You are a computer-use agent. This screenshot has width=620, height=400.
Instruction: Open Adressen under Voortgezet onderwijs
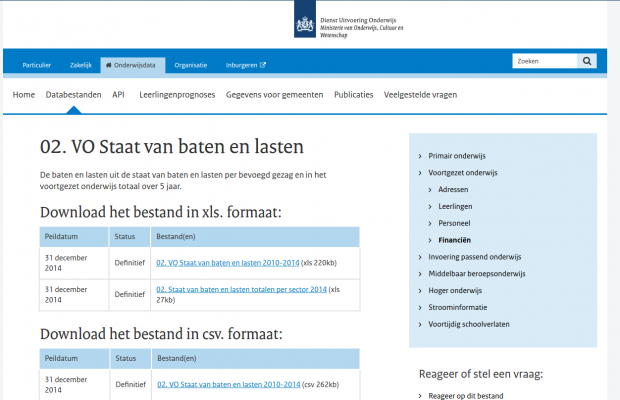453,190
